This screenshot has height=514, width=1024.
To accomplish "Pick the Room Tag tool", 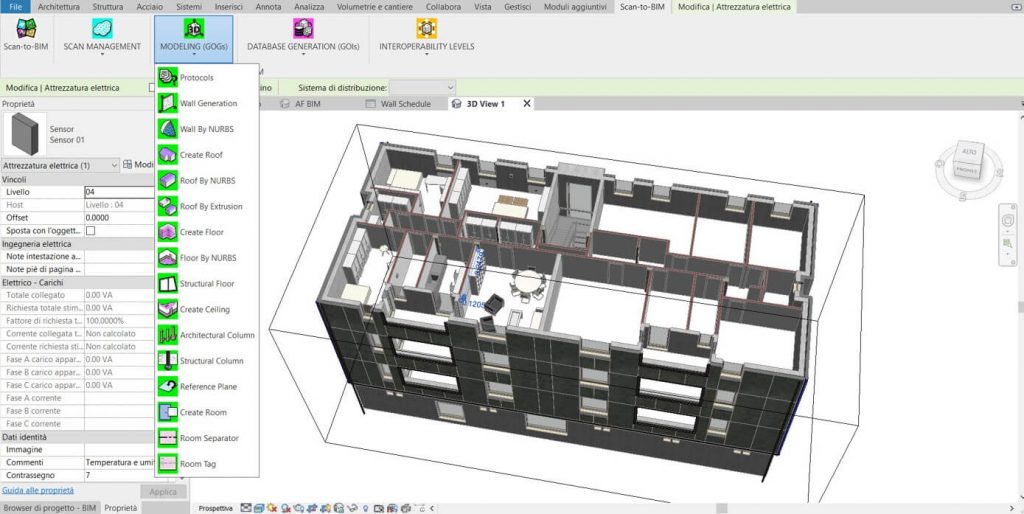I will tap(198, 464).
